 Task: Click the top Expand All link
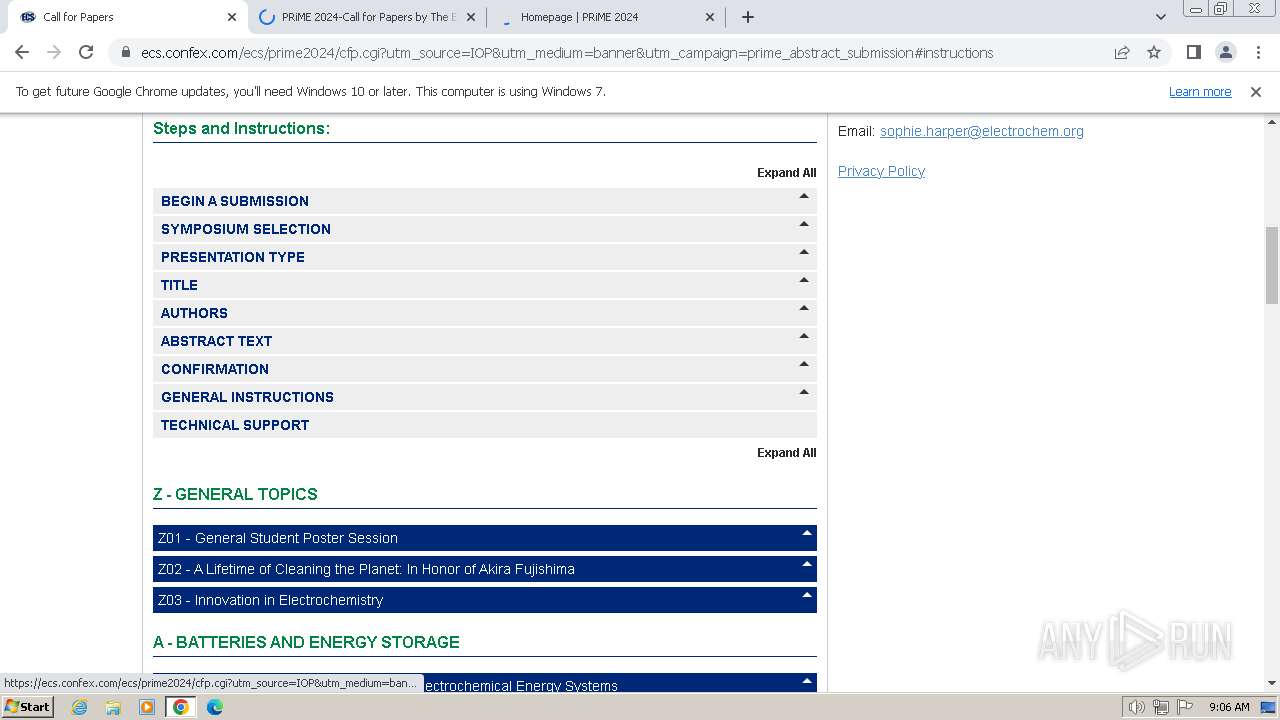pyautogui.click(x=786, y=173)
